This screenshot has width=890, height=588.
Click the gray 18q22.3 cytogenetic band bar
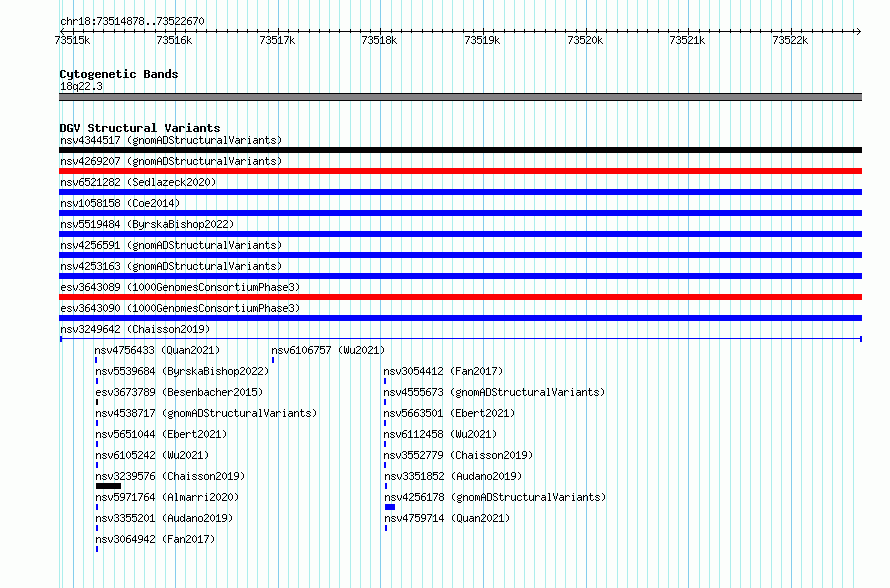tap(460, 97)
